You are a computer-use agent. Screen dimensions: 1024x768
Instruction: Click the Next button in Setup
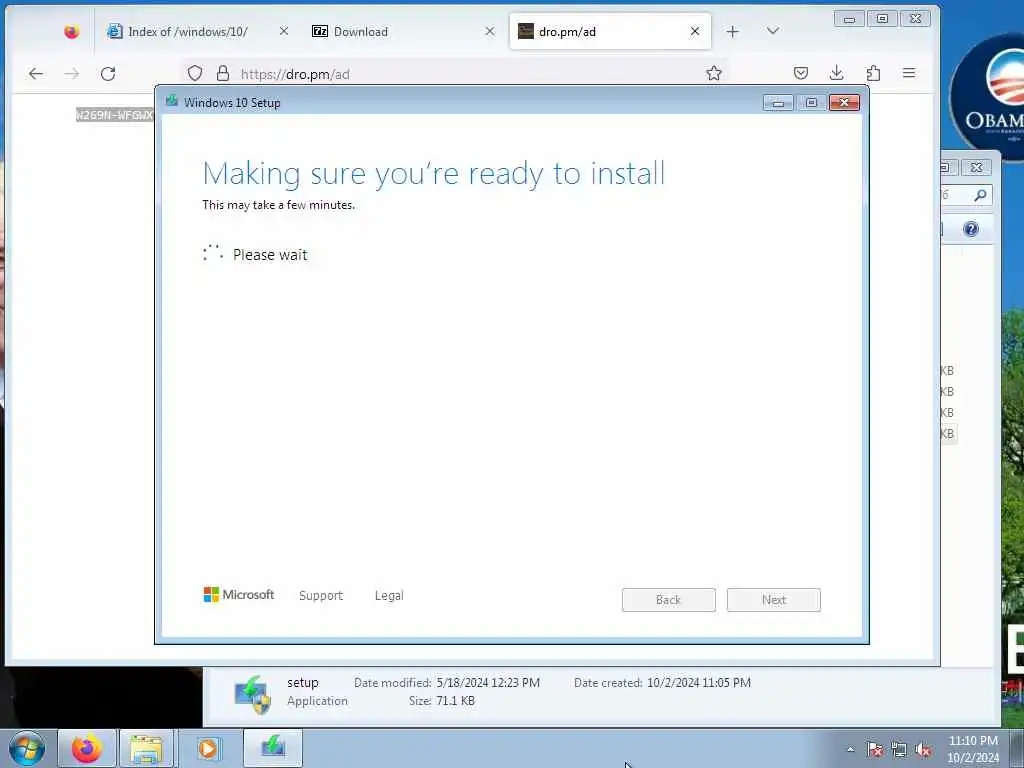pyautogui.click(x=774, y=600)
